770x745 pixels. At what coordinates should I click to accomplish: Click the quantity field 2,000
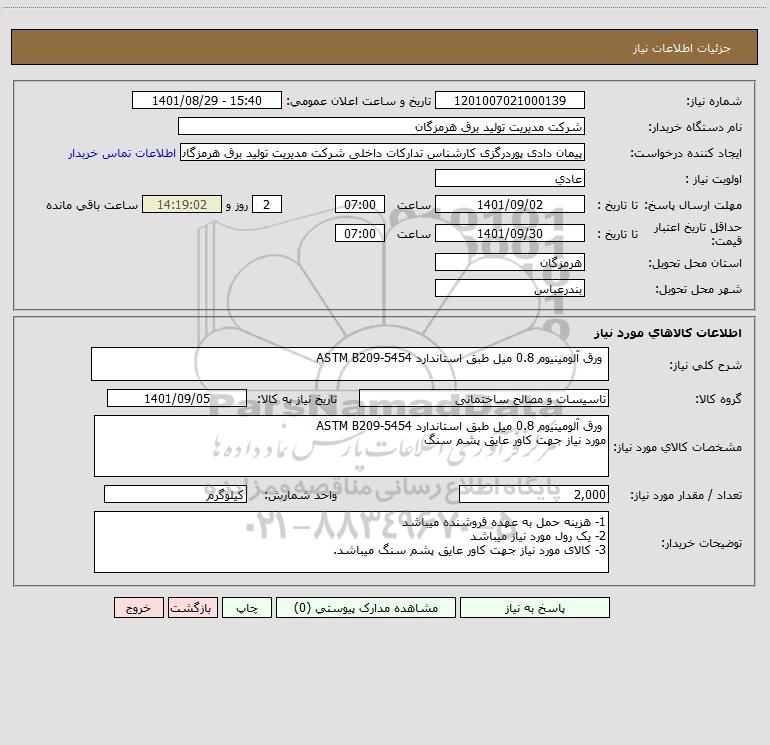click(x=534, y=494)
